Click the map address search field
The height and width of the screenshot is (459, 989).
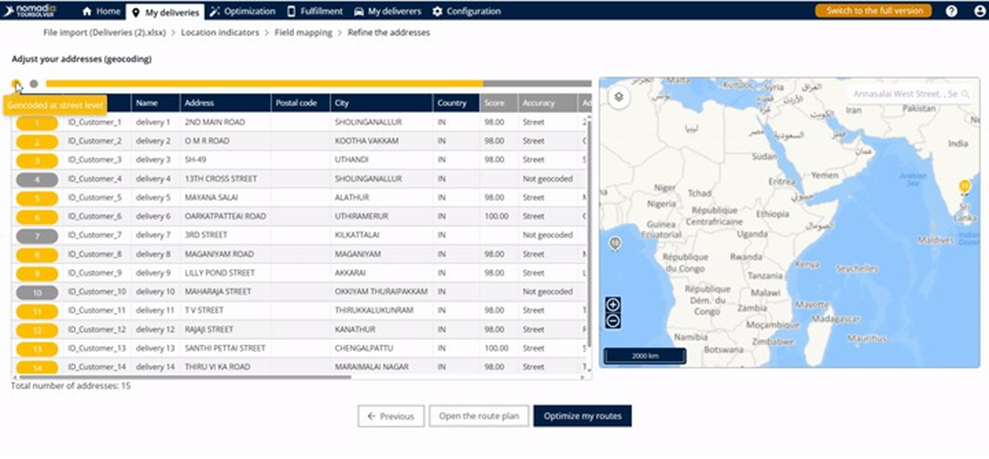tap(907, 93)
